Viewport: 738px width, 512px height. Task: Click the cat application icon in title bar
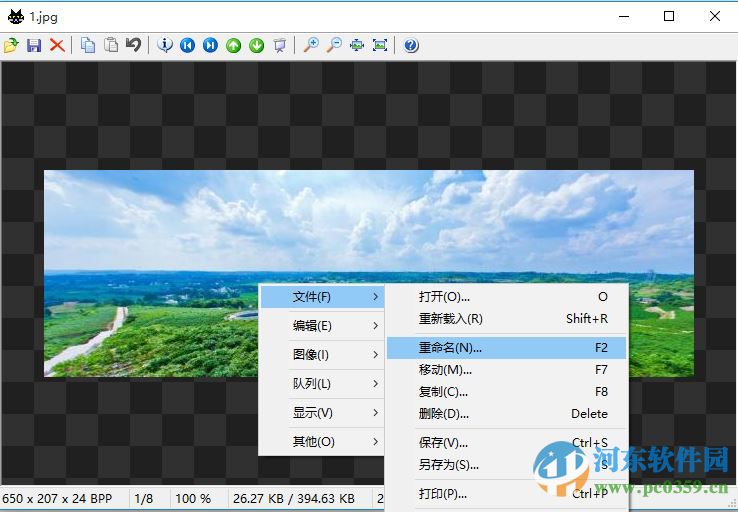point(16,17)
